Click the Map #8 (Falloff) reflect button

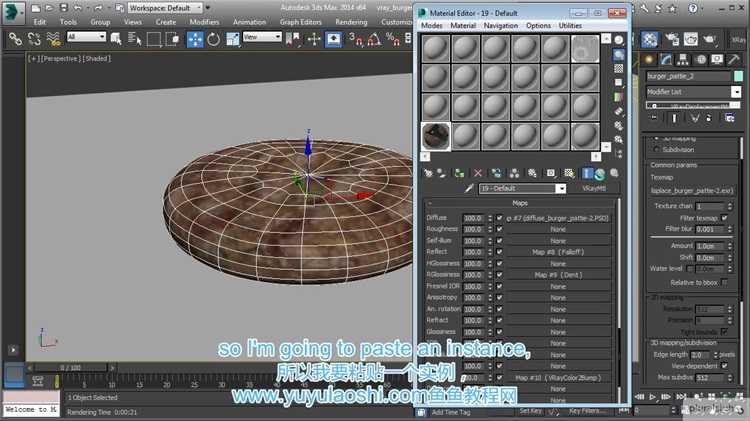[x=557, y=251]
